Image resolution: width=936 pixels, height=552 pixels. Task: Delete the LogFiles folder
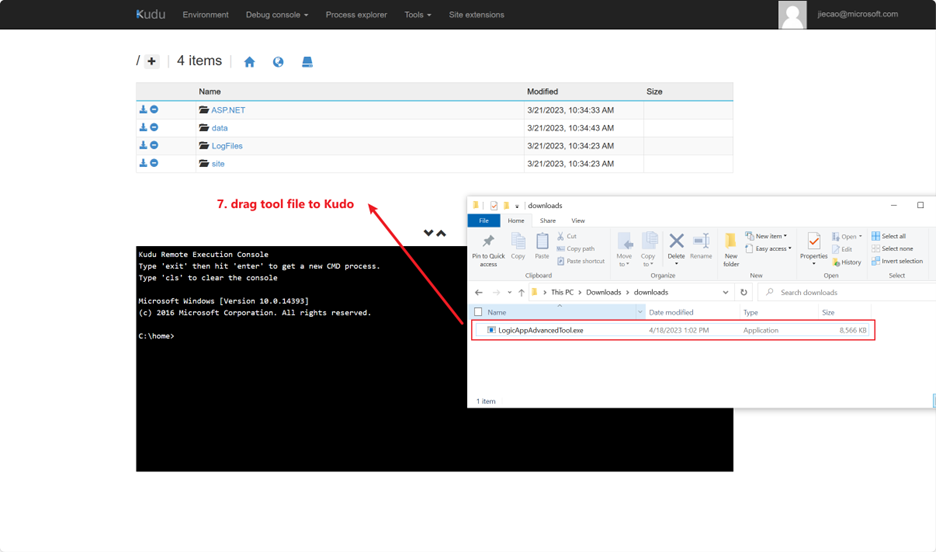(x=154, y=146)
